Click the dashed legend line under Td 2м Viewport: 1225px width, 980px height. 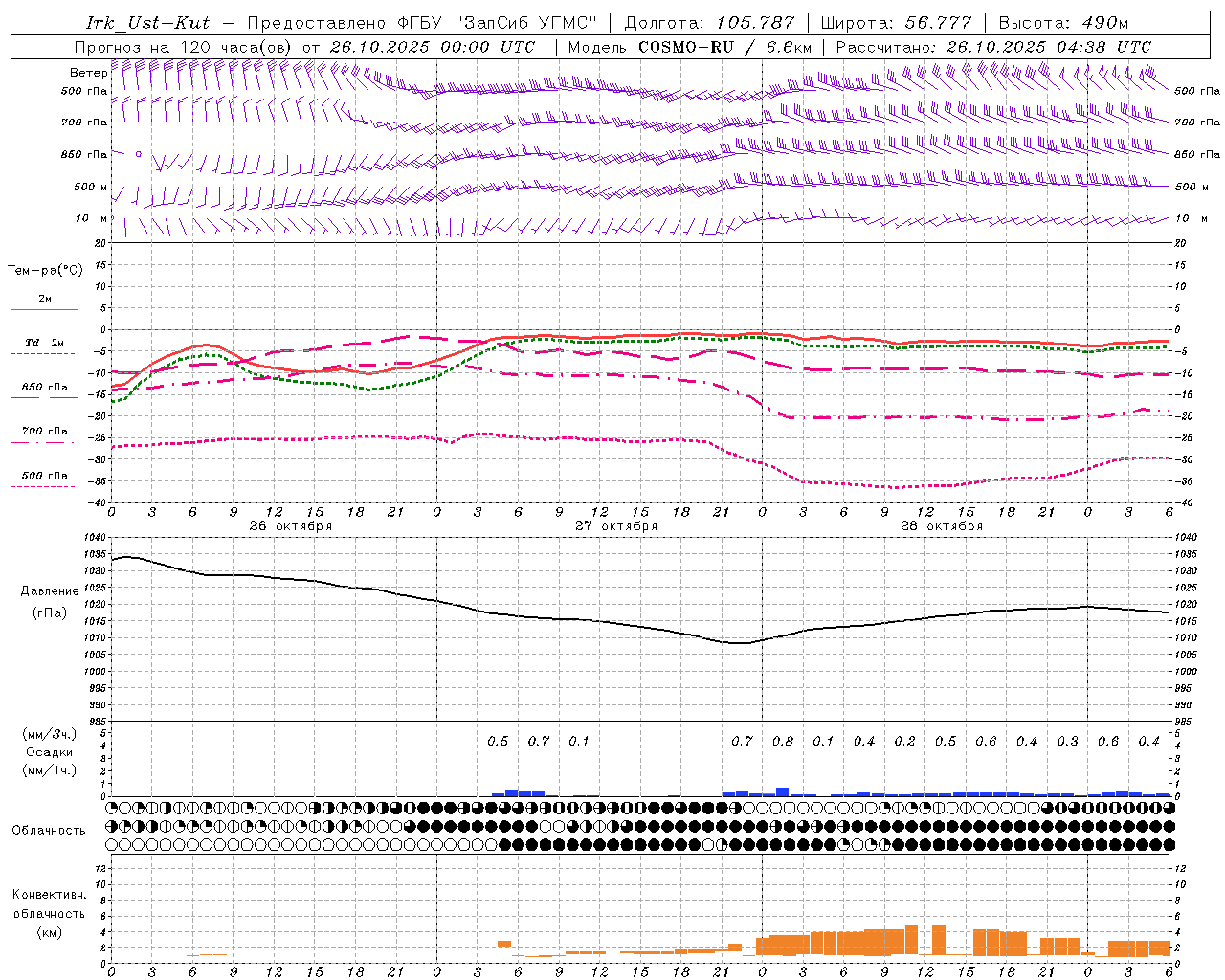tap(43, 354)
